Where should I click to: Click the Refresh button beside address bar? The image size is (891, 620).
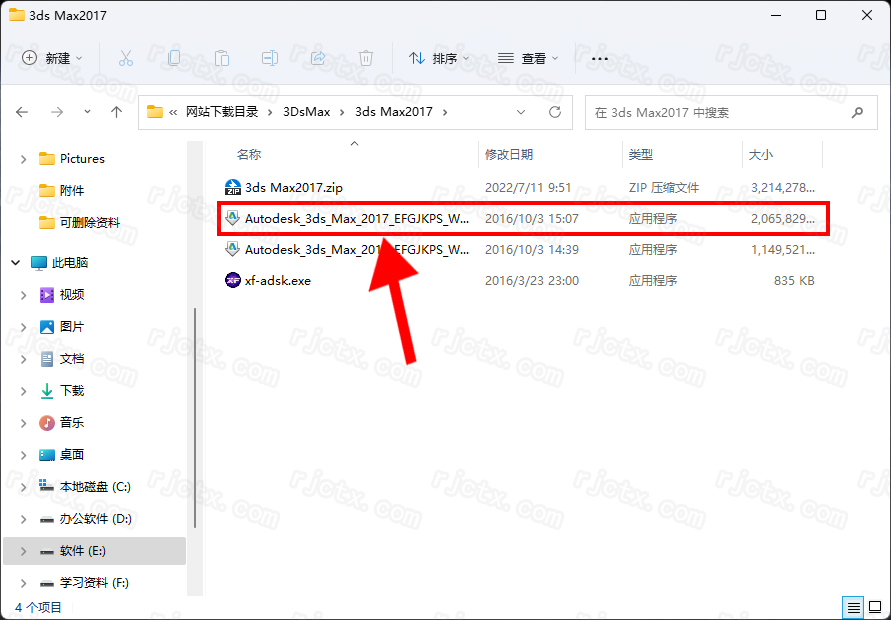pyautogui.click(x=555, y=112)
